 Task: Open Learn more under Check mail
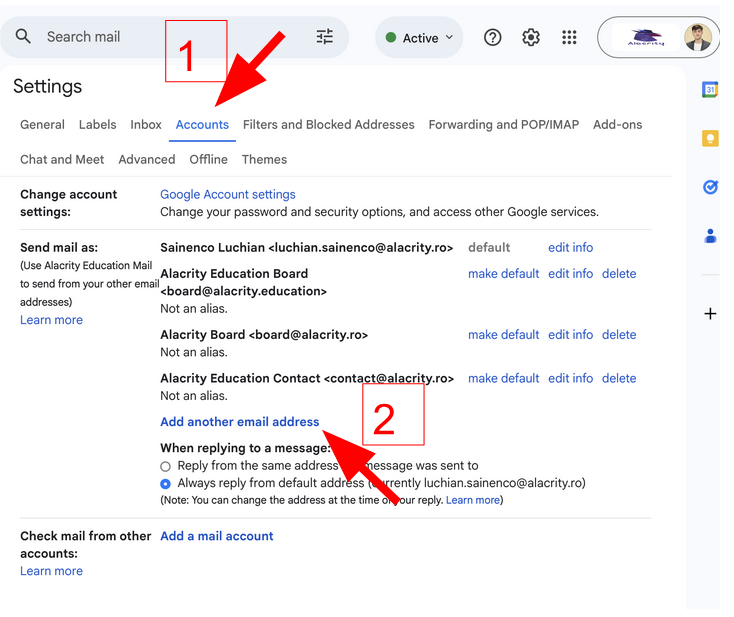coord(51,572)
